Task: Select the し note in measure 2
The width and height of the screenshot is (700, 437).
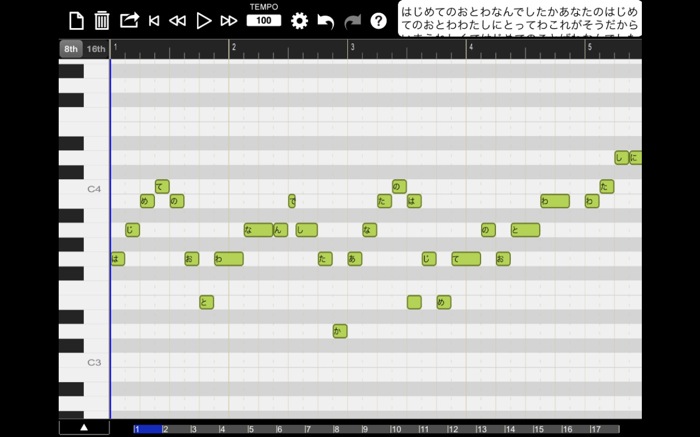Action: [x=307, y=230]
